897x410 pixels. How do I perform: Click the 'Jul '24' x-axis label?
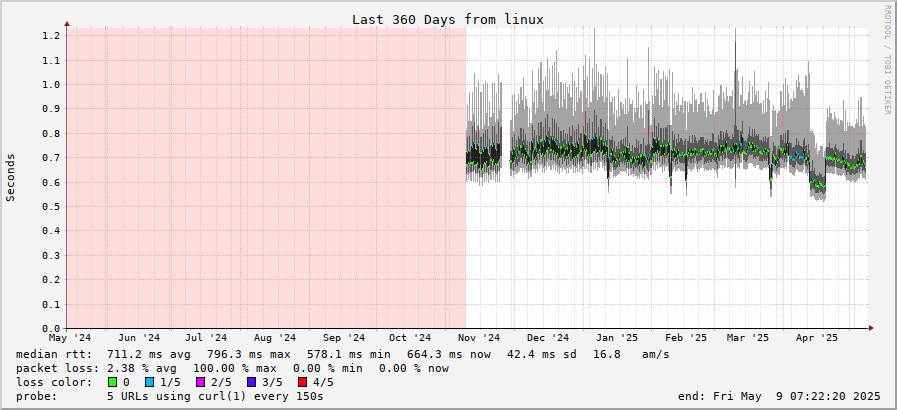[207, 338]
